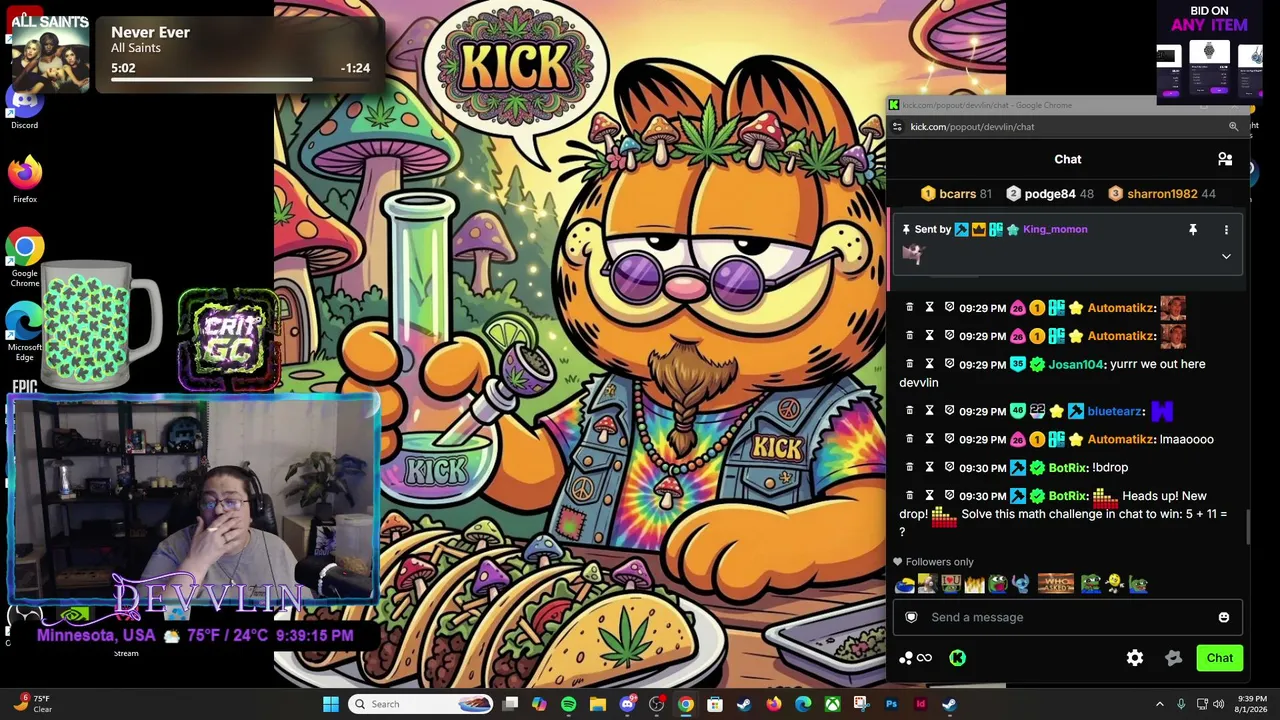Screen dimensions: 1280x720
Task: Open chat identity shield icon in message box
Action: (x=911, y=617)
